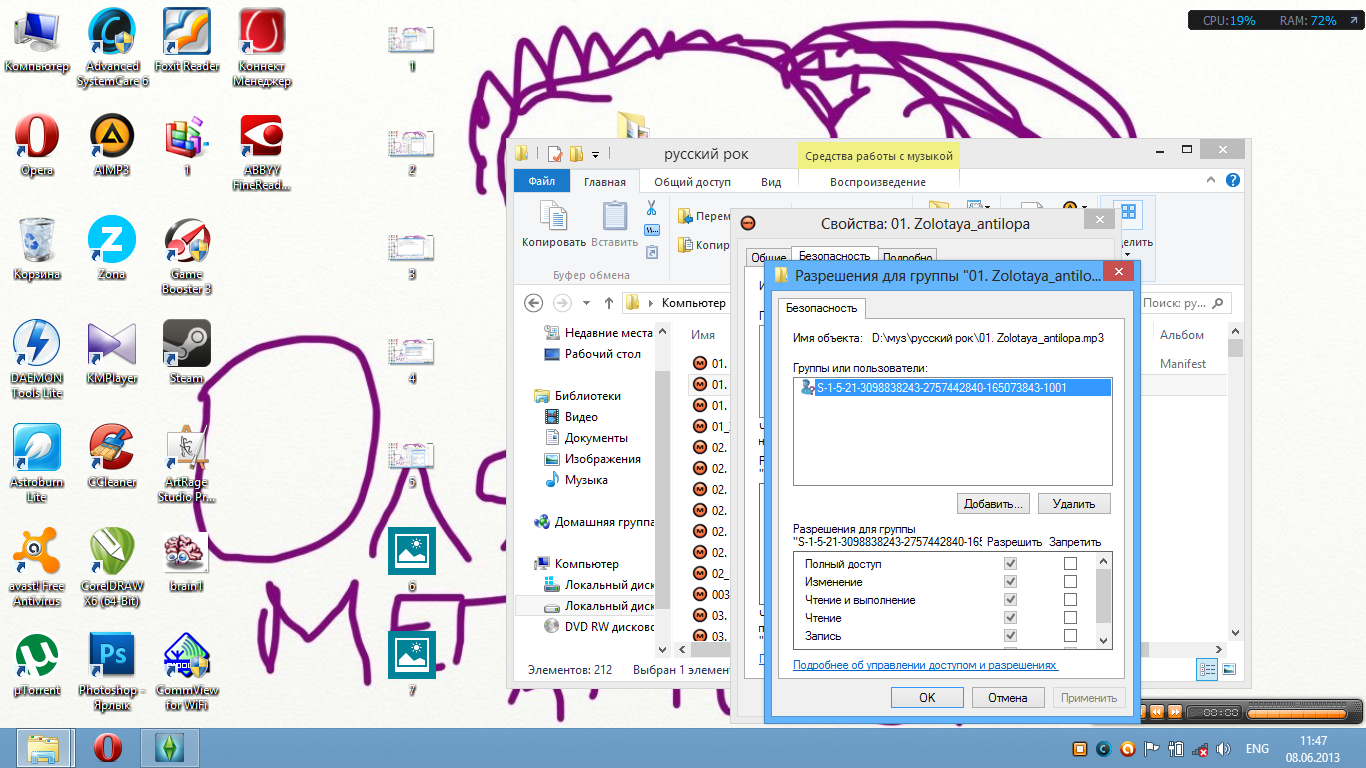Open the Файл menu tab

coord(541,182)
